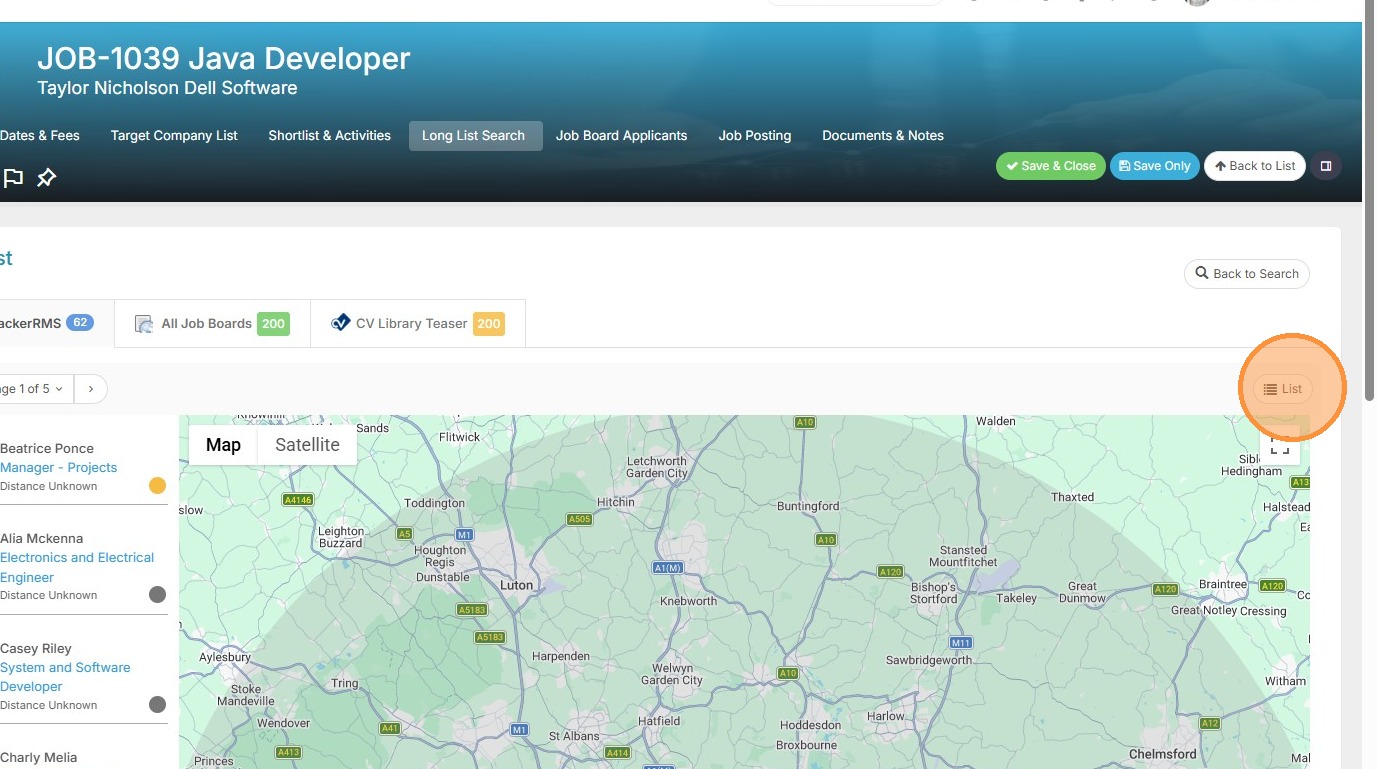Select candidate Beatrice Ponce
Image resolution: width=1377 pixels, height=769 pixels.
tap(47, 448)
